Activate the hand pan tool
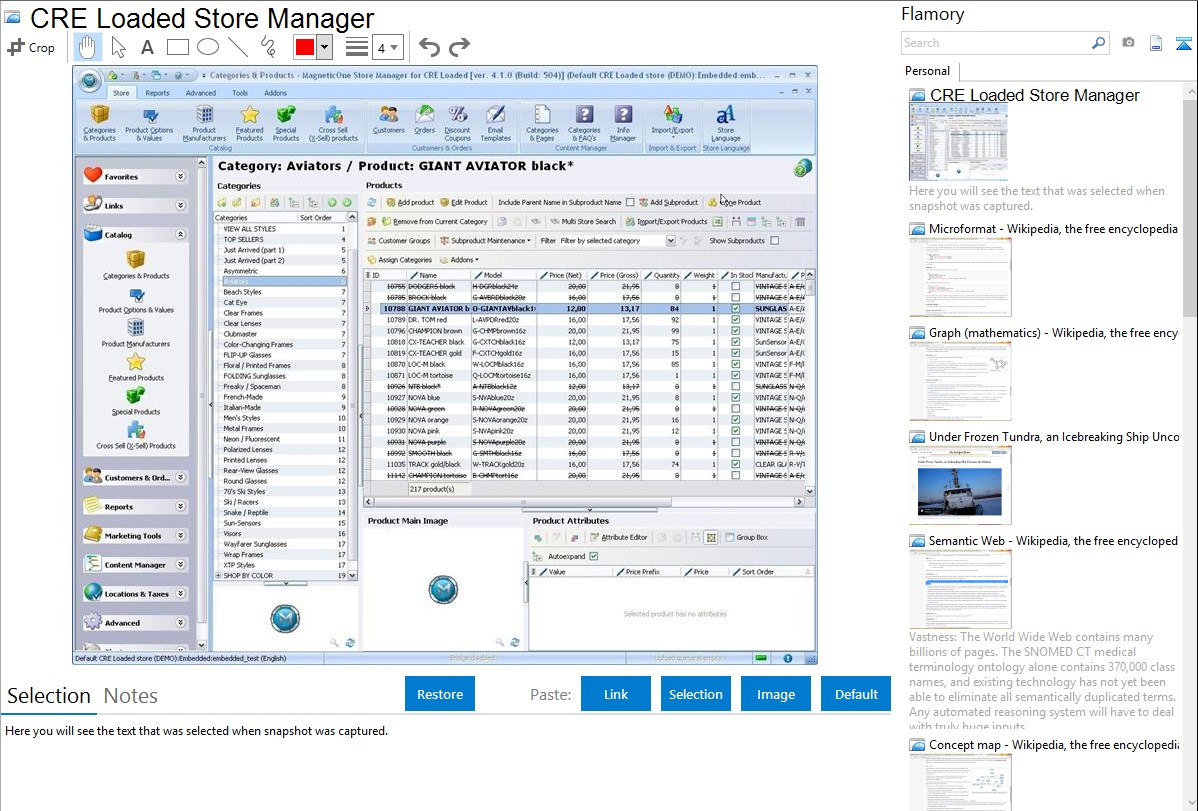The width and height of the screenshot is (1198, 811). [87, 47]
